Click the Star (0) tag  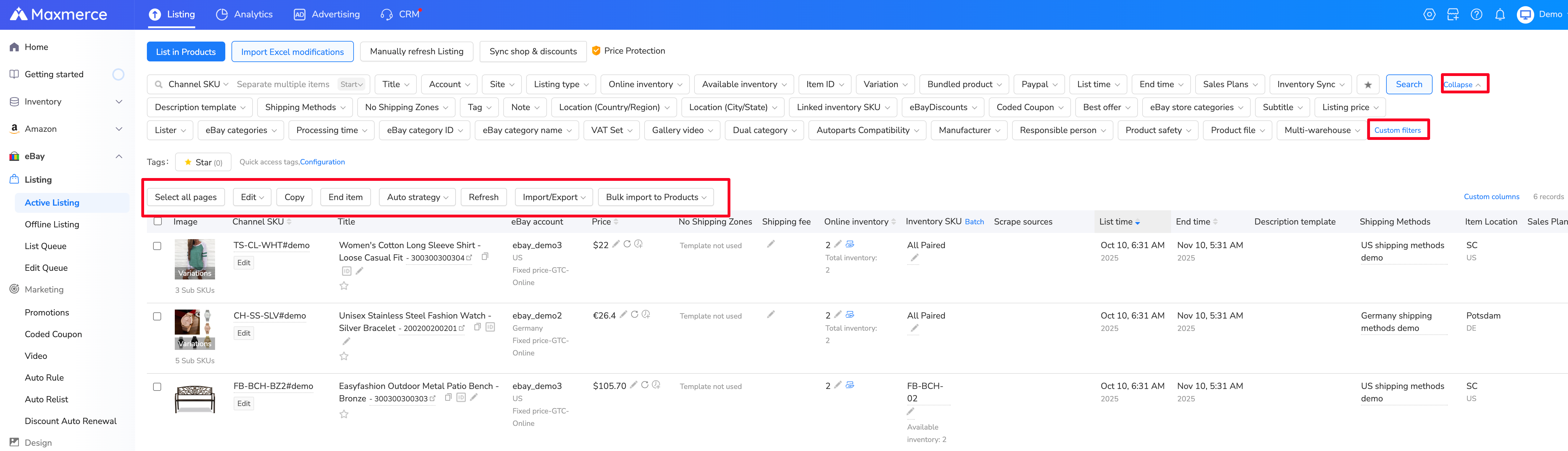point(203,162)
